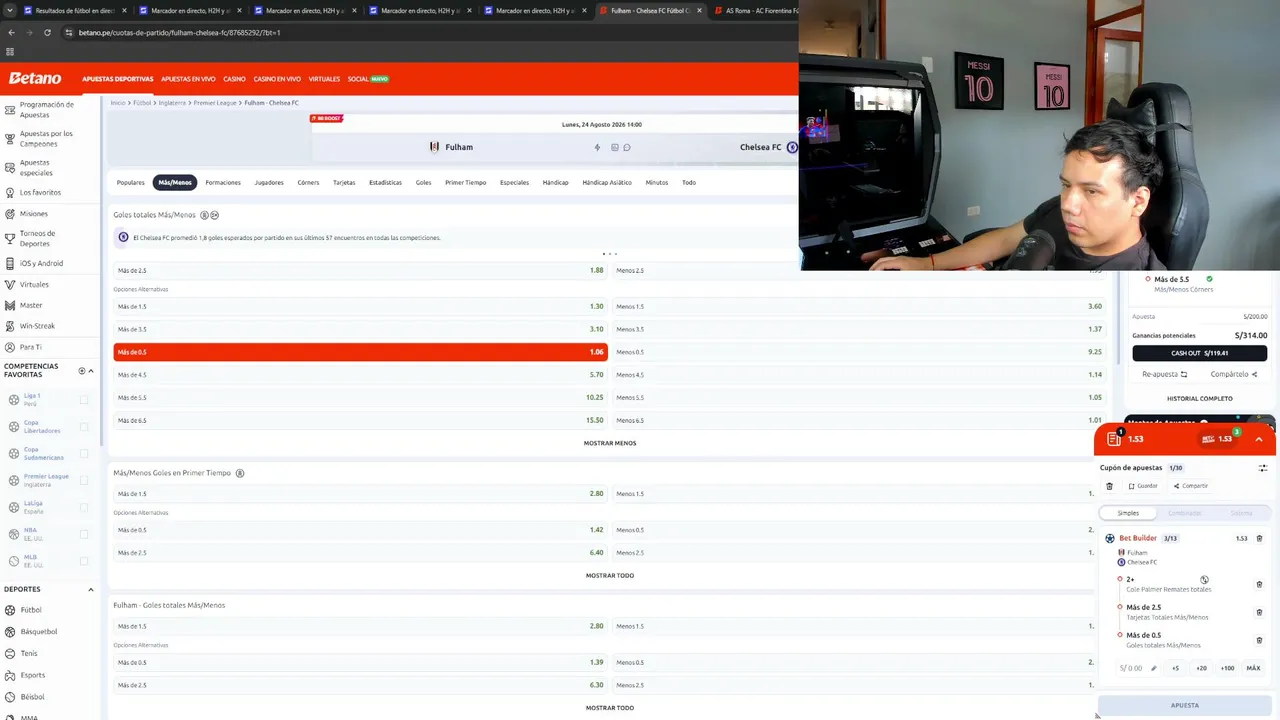Click the Tenis icon under Deportes

pyautogui.click(x=10, y=654)
